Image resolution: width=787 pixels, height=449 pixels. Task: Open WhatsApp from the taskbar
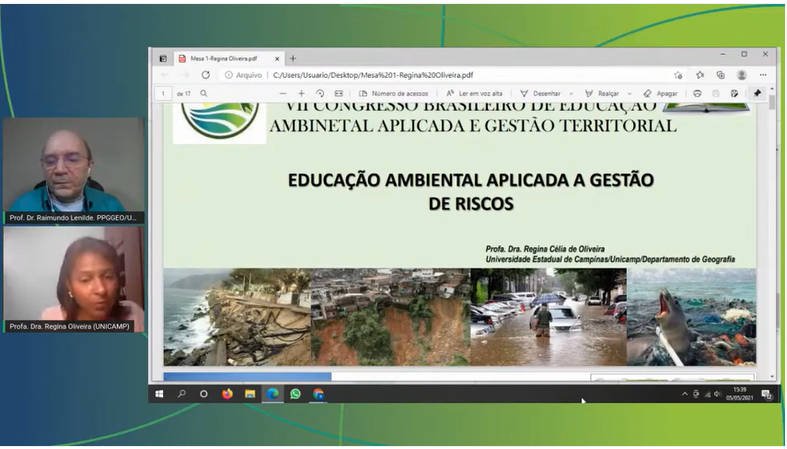point(296,394)
